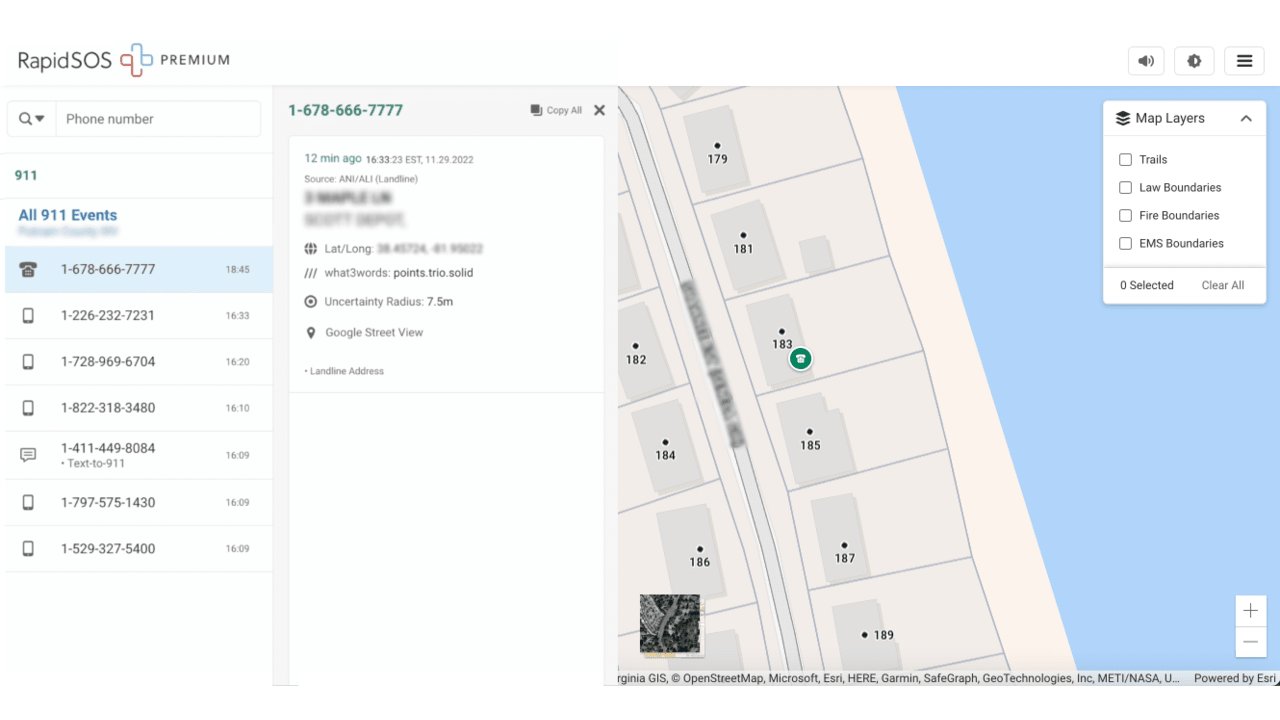Screen dimensions: 1280x720
Task: Click what3words value points.trio.solid
Action: tap(433, 273)
